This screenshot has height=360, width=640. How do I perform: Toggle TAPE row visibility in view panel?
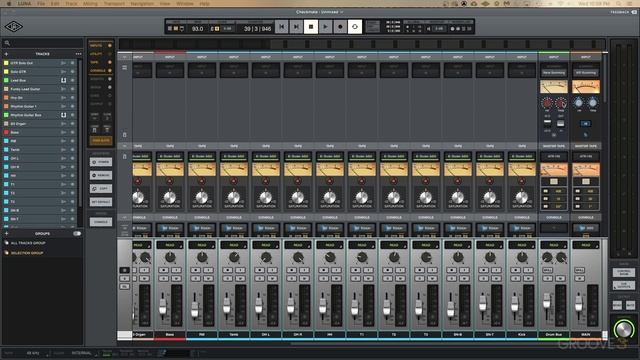(x=110, y=62)
